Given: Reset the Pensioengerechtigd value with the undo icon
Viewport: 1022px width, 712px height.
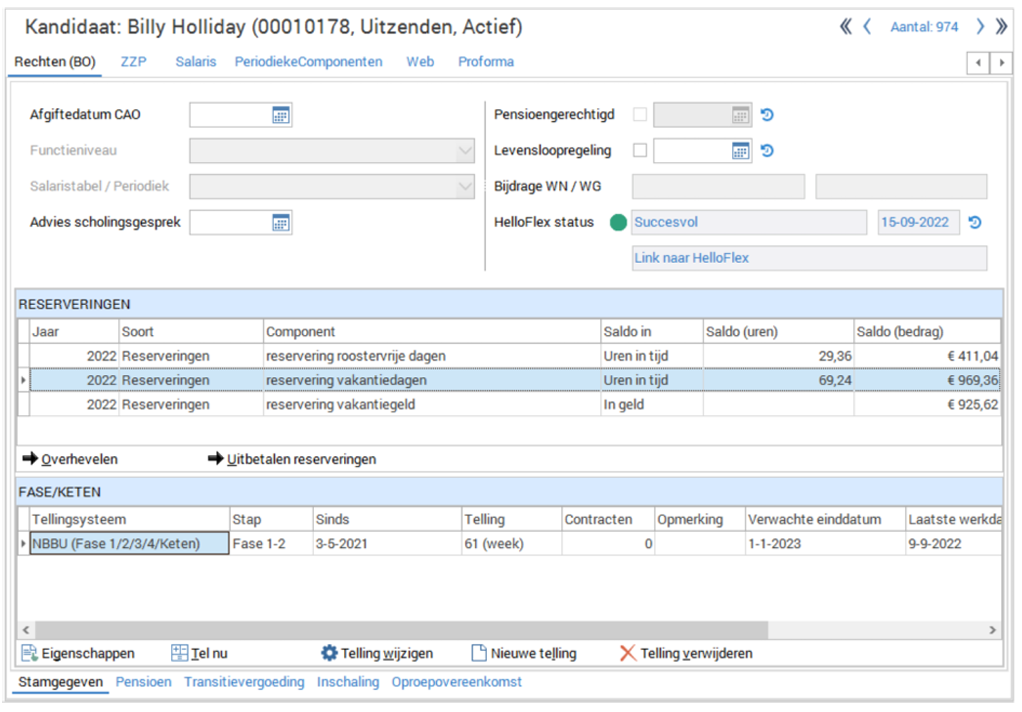Looking at the screenshot, I should tap(767, 115).
